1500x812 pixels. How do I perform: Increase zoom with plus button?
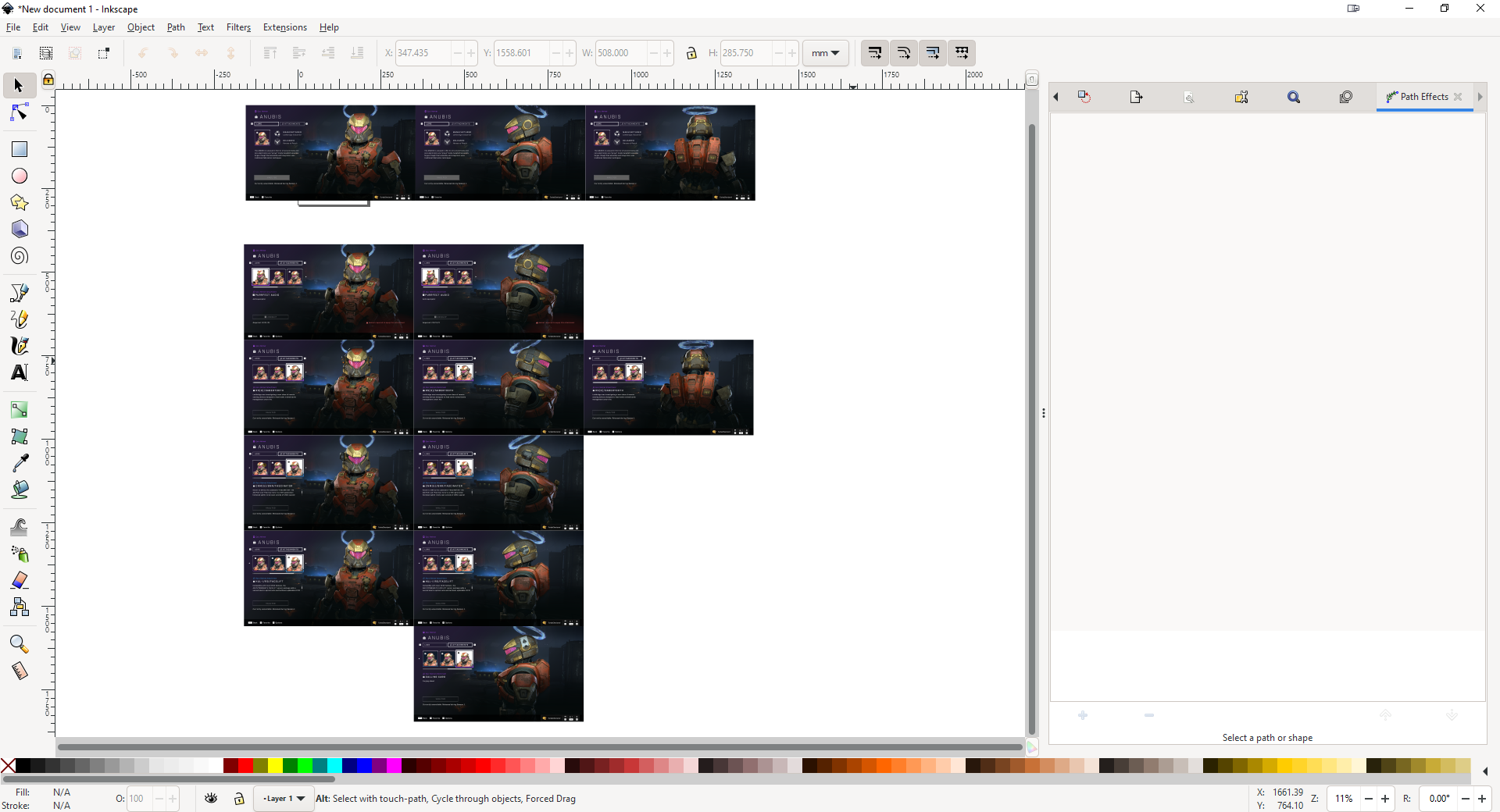click(x=1385, y=799)
